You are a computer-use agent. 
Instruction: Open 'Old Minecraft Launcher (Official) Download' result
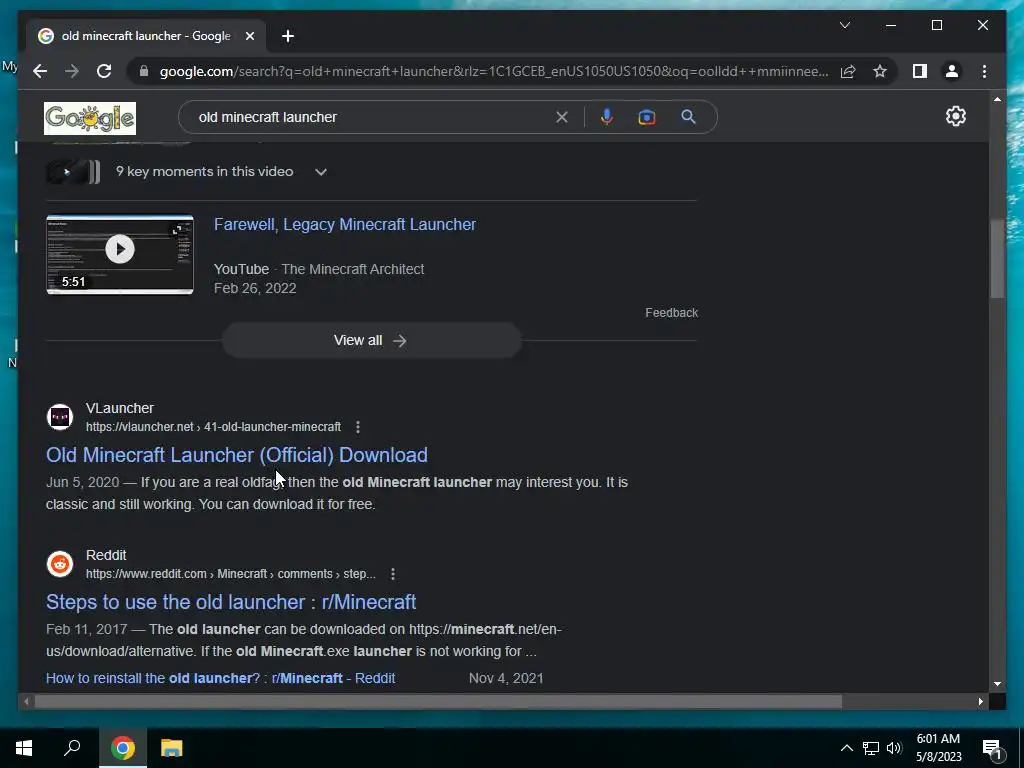(x=236, y=455)
